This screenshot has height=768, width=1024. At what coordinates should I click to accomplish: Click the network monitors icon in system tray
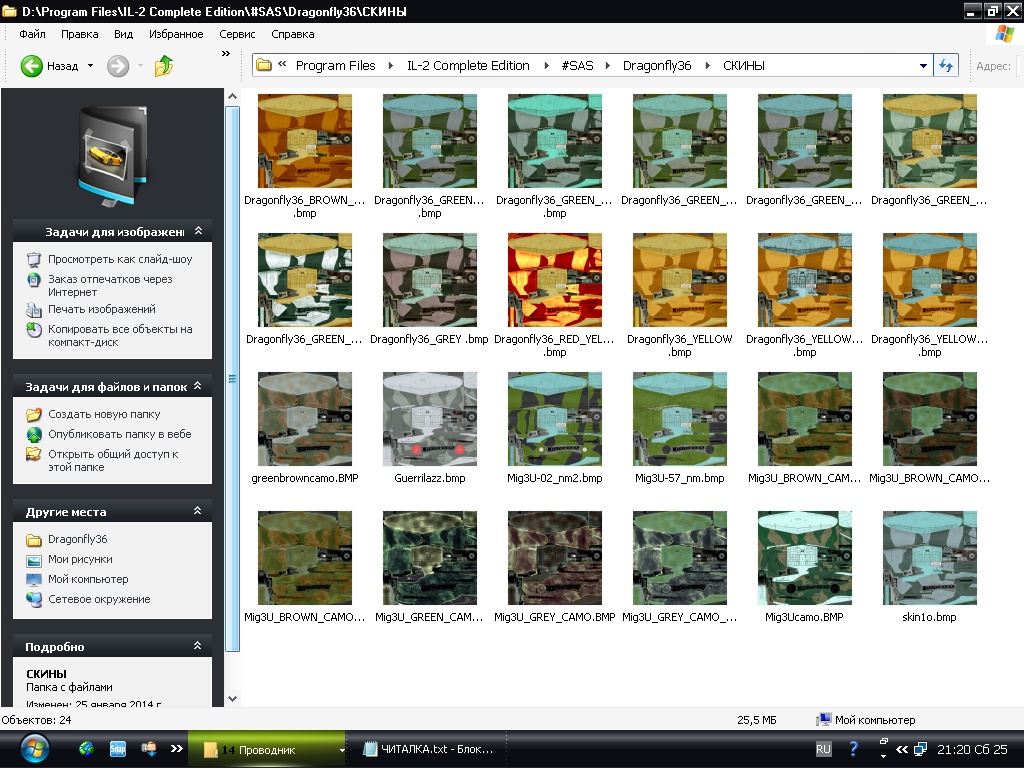(920, 749)
